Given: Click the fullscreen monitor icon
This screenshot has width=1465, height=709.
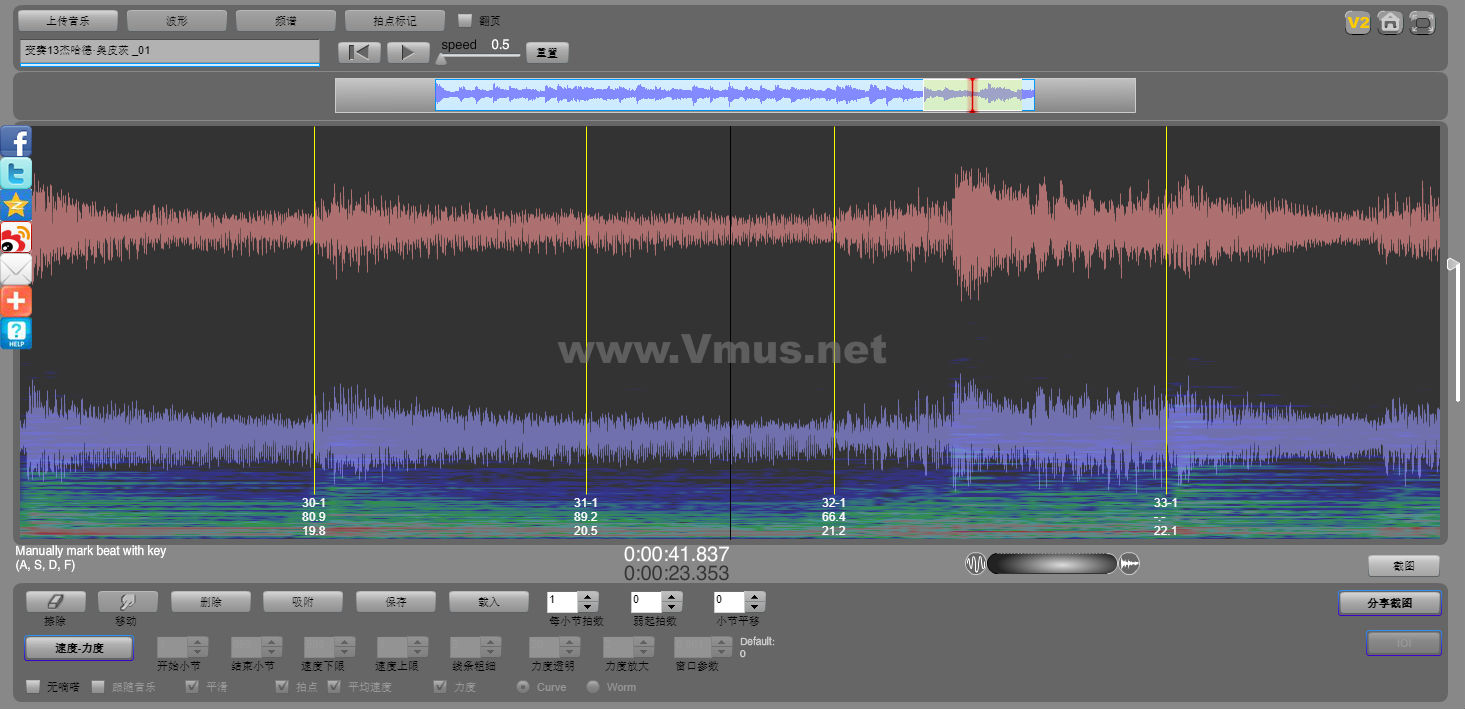Looking at the screenshot, I should pyautogui.click(x=1422, y=23).
